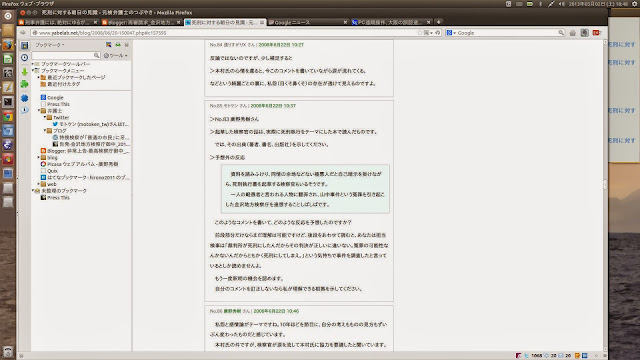Switch to the PC遠隔操作 tab
This screenshot has height=360, width=640.
click(391, 22)
